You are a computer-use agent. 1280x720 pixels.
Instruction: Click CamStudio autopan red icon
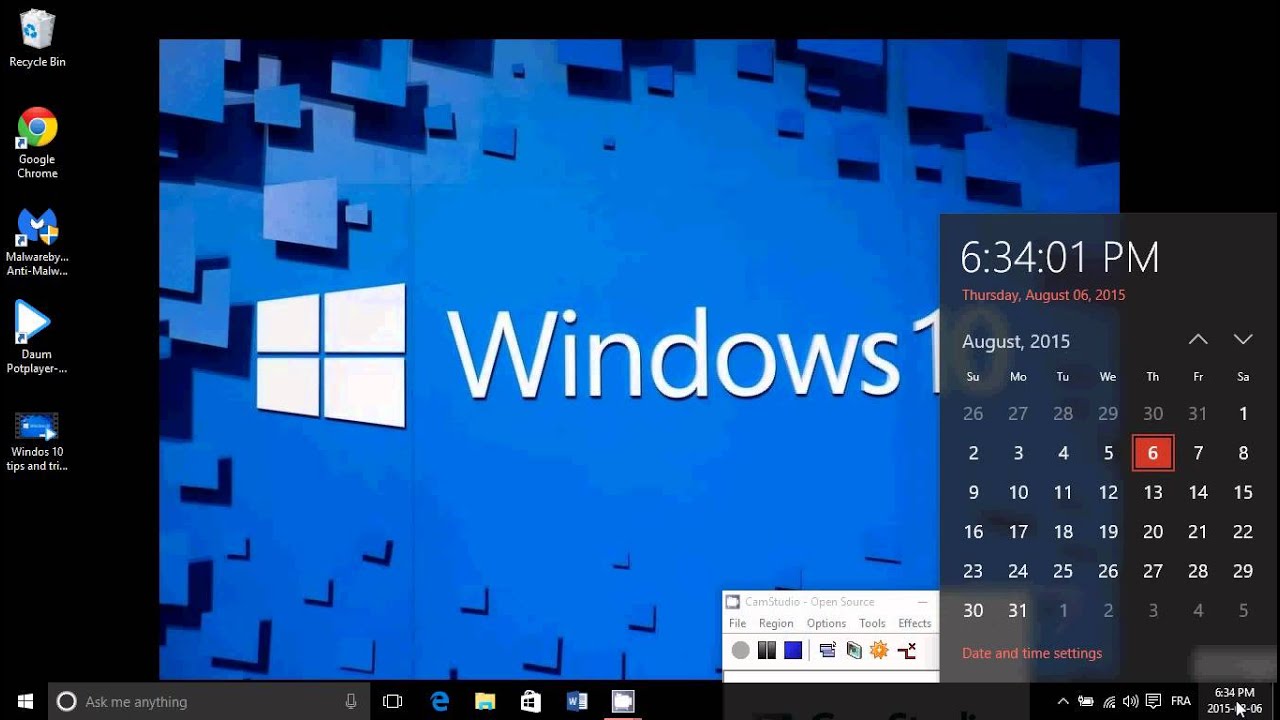pyautogui.click(x=907, y=651)
